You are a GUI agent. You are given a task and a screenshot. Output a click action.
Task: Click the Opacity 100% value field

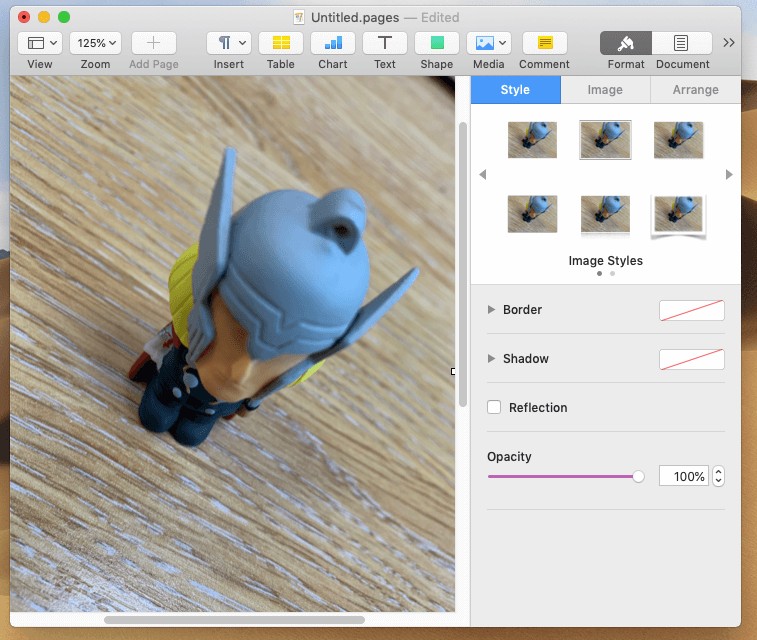(684, 476)
